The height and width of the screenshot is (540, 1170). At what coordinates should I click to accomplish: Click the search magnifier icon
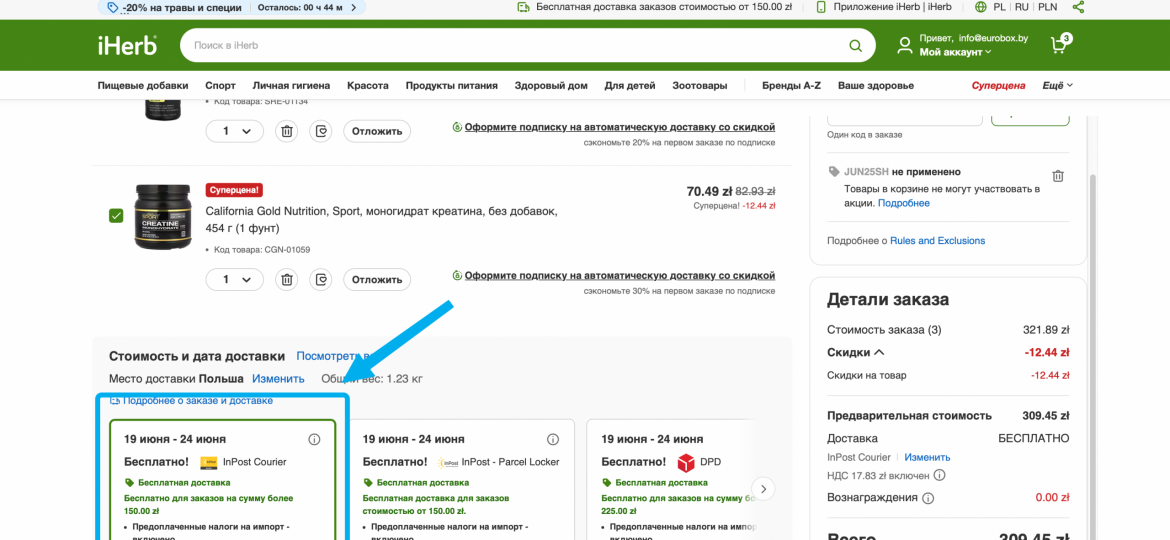click(x=855, y=45)
